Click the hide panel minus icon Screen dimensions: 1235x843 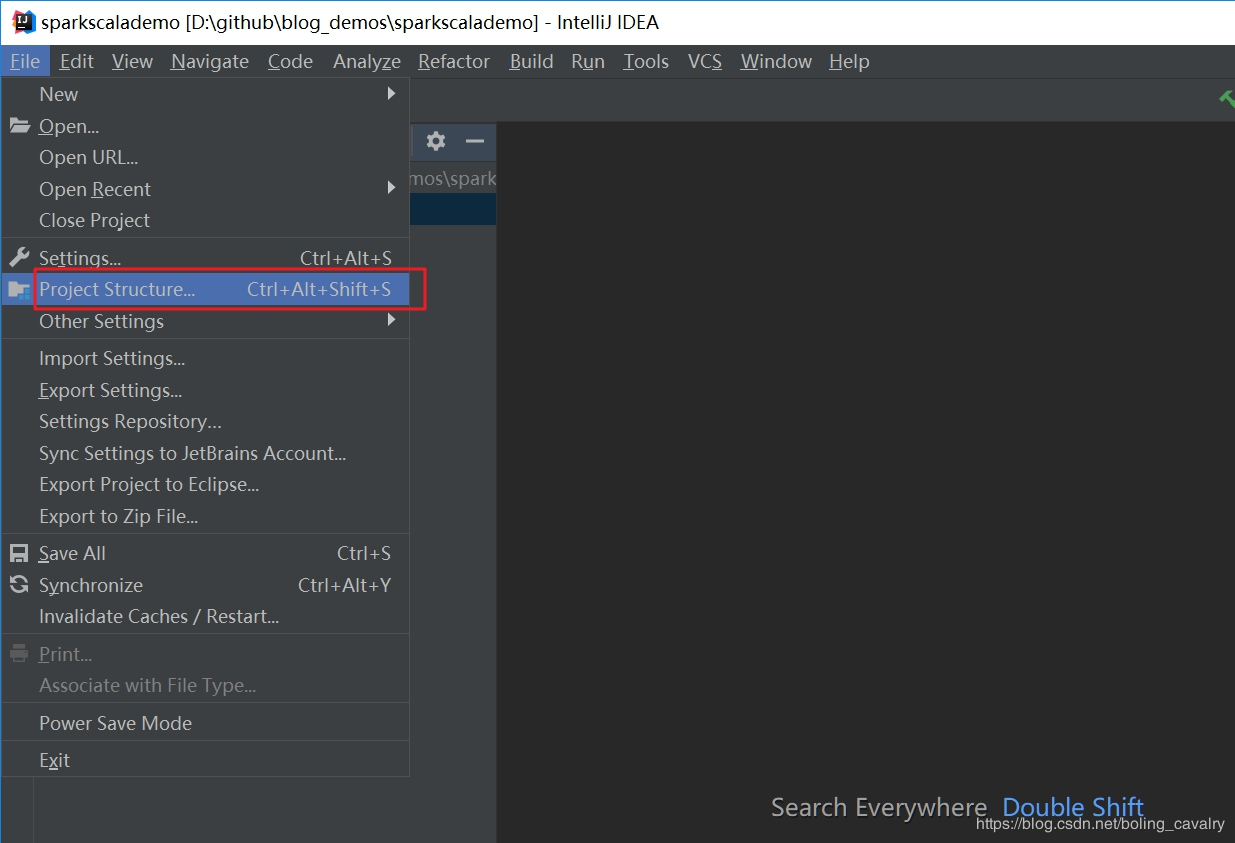[x=475, y=141]
